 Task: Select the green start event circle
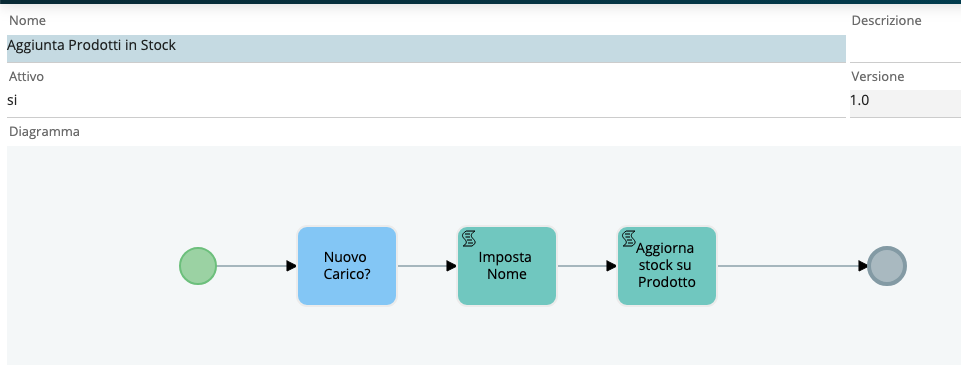point(198,266)
